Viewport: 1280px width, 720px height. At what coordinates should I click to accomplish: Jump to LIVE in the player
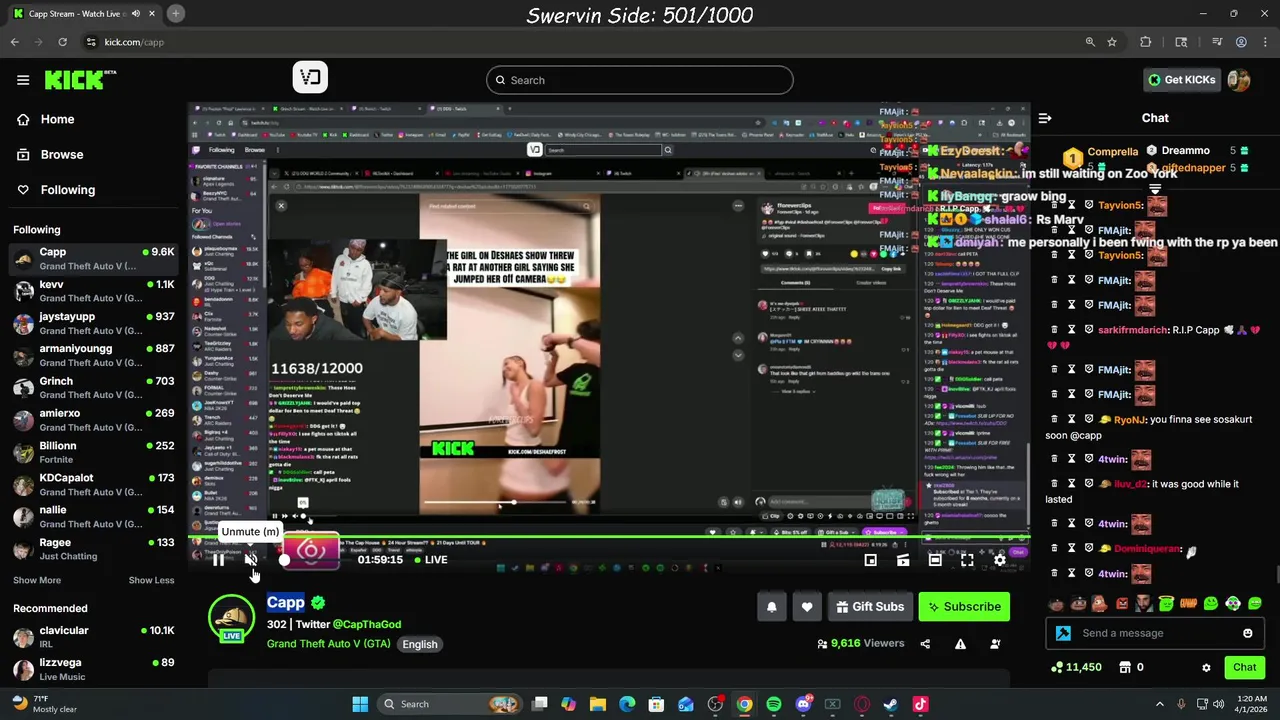(431, 560)
